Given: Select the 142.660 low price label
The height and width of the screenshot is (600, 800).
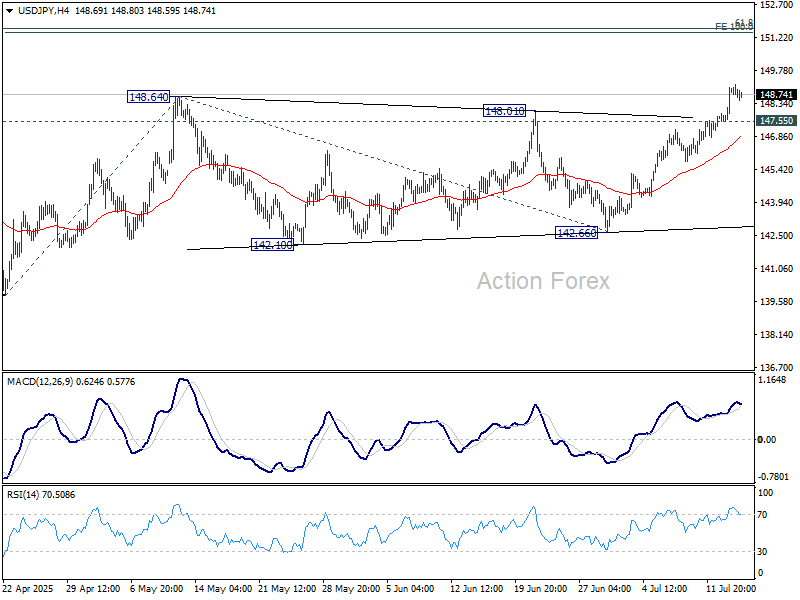Looking at the screenshot, I should click(576, 232).
